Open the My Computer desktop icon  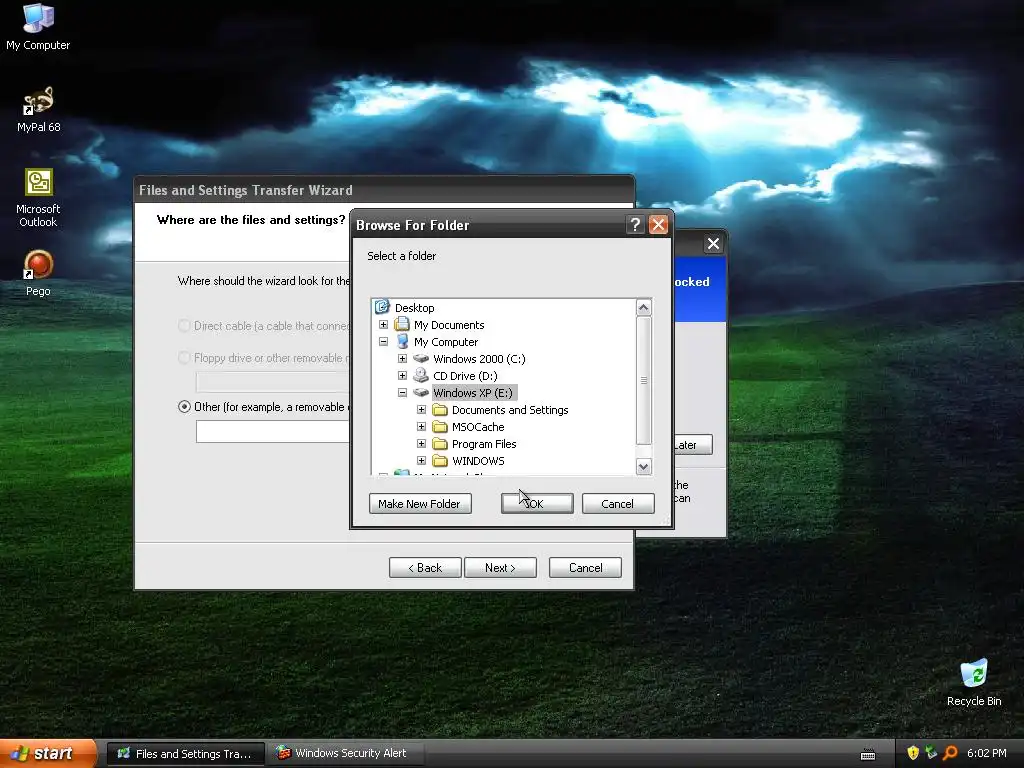(38, 26)
